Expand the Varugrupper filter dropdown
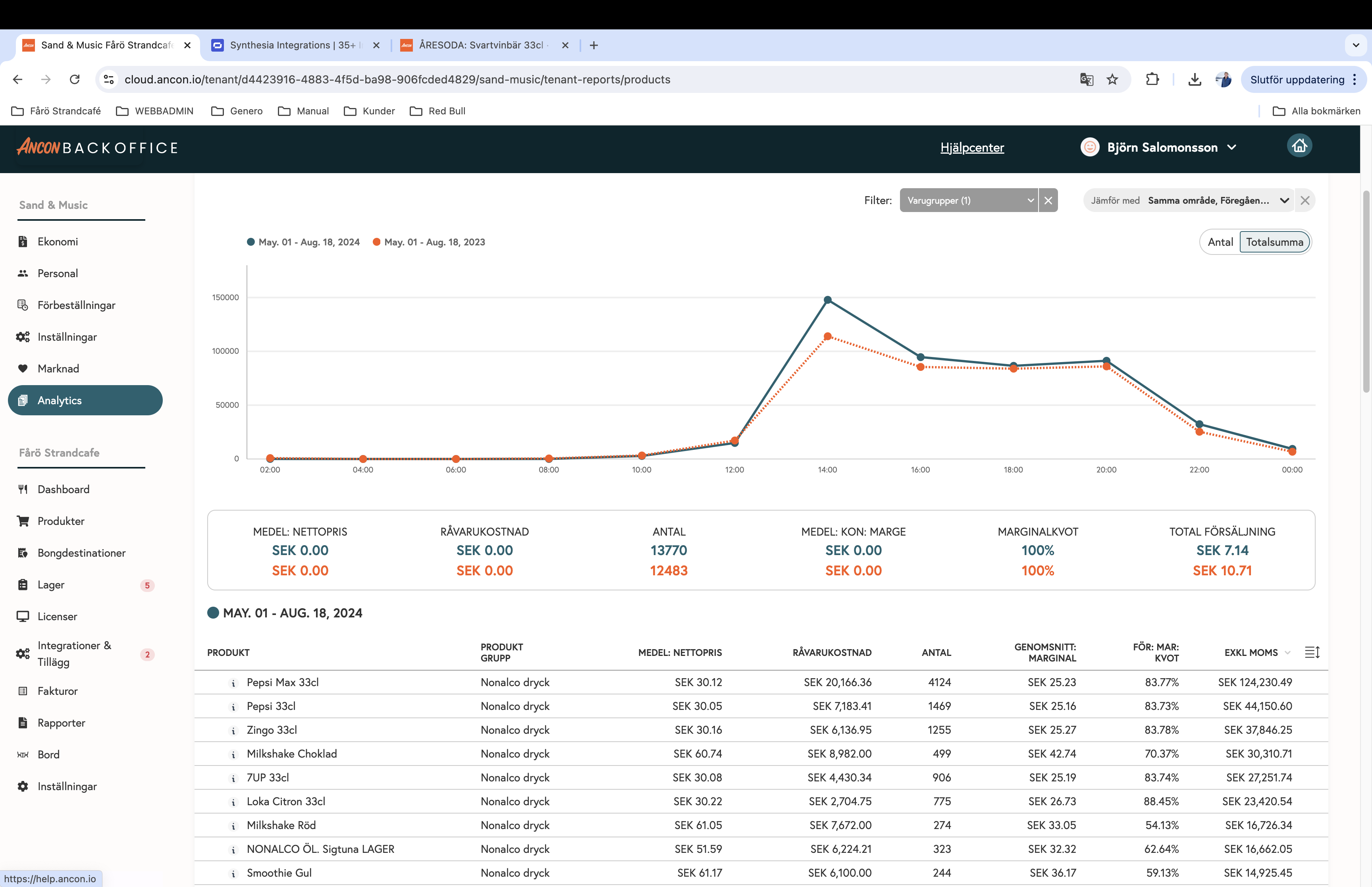 [x=969, y=201]
